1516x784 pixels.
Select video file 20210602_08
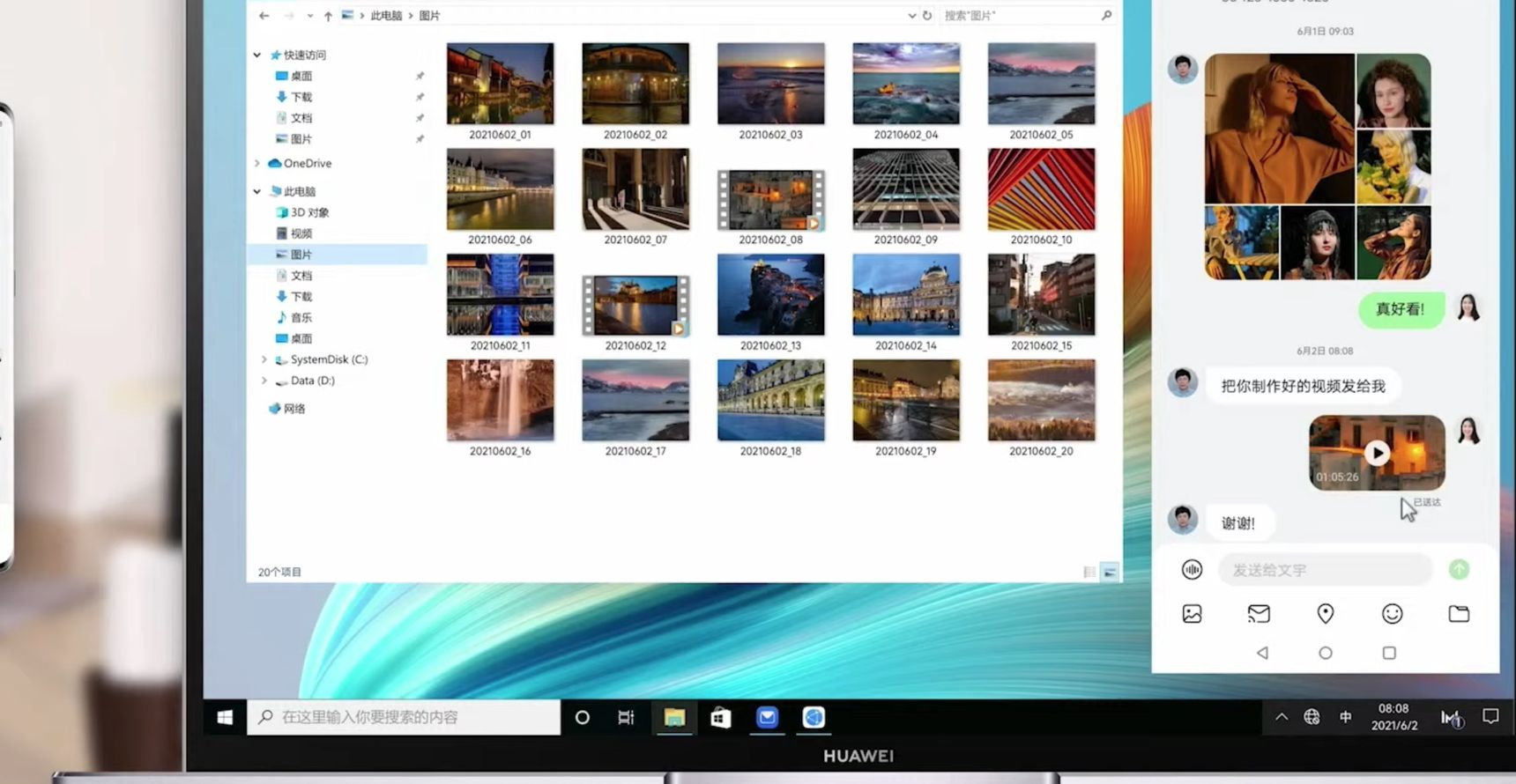tap(770, 200)
